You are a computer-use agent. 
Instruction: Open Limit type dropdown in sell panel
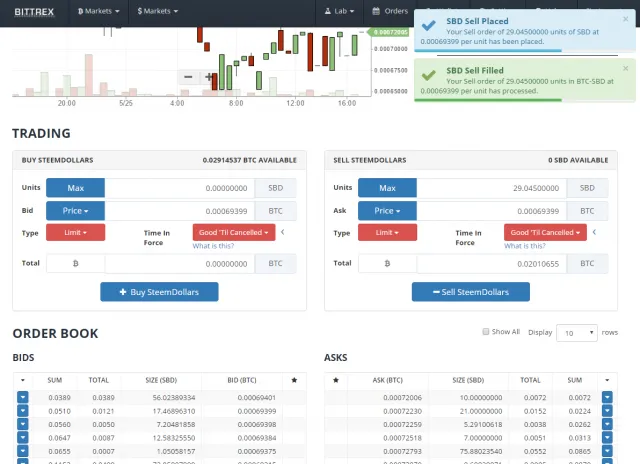coord(387,232)
